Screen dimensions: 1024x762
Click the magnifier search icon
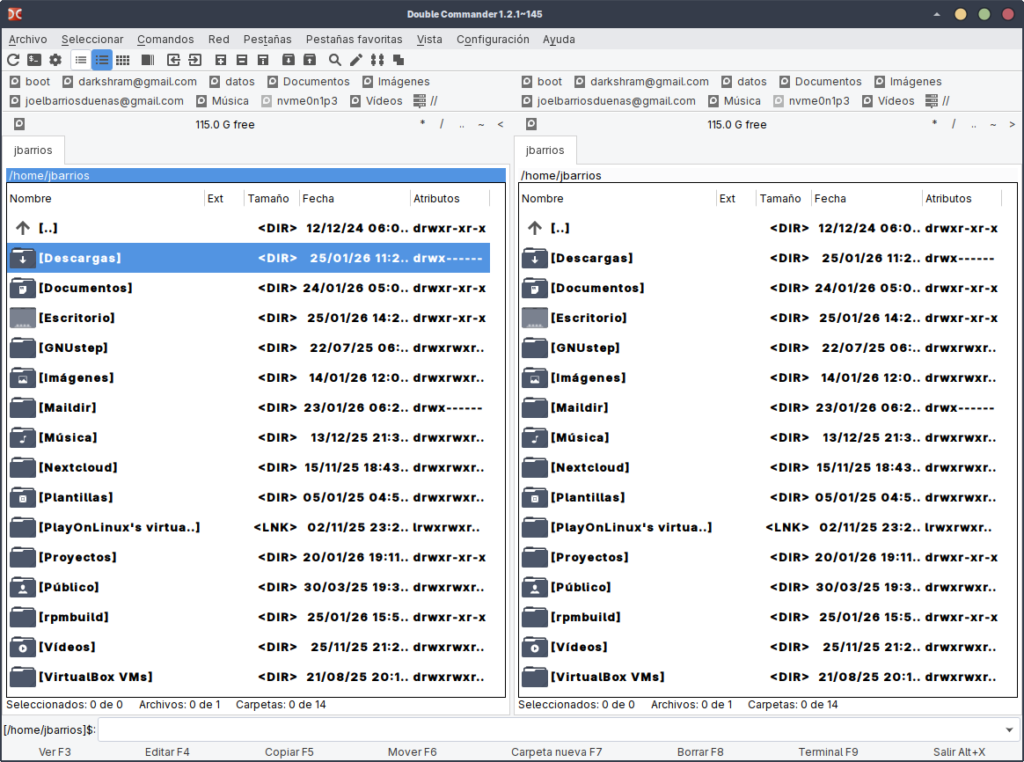pyautogui.click(x=335, y=60)
